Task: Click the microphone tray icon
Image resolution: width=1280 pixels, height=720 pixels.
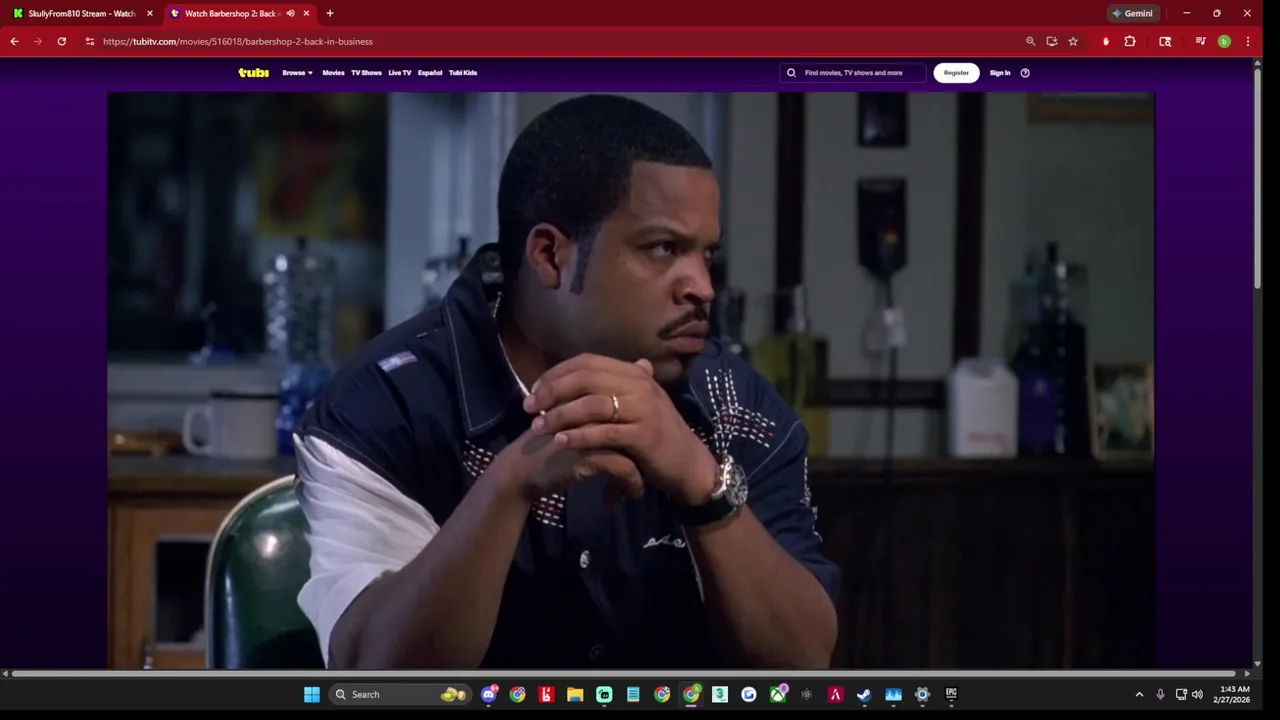Action: (1160, 694)
